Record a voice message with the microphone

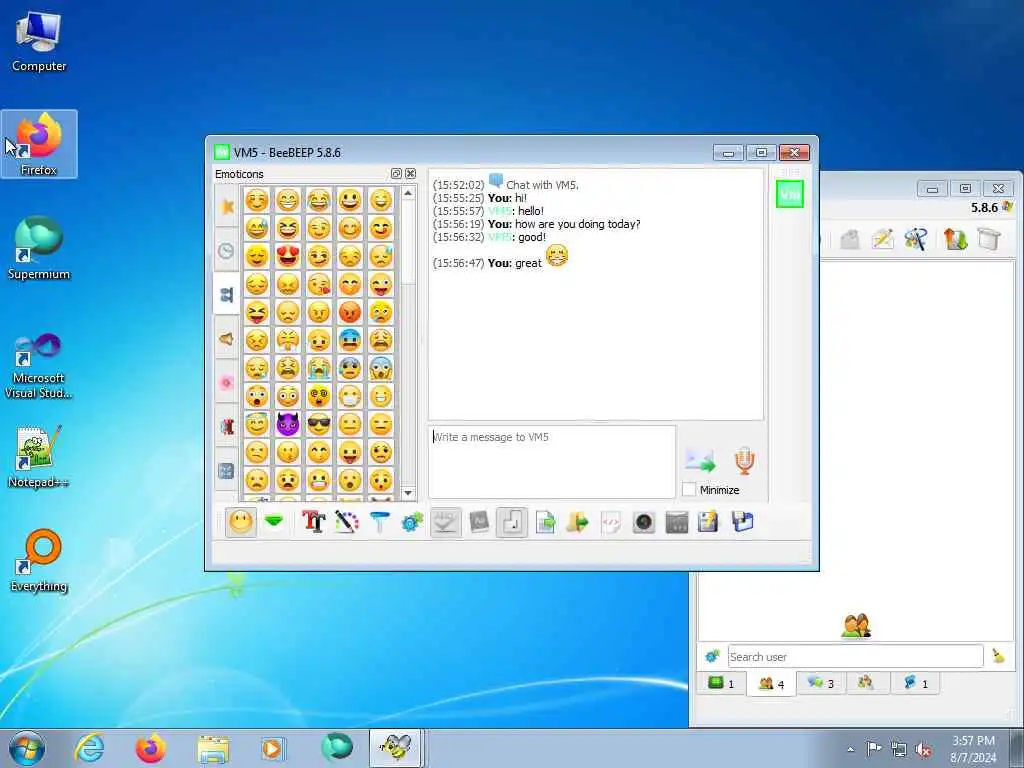tap(744, 460)
